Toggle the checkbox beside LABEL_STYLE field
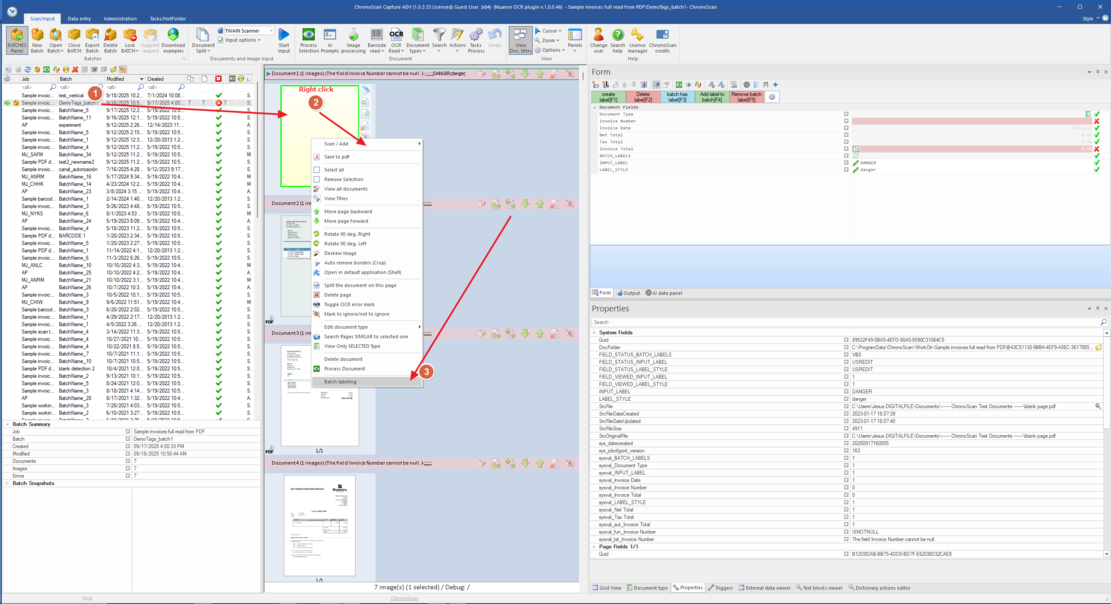This screenshot has width=1111, height=604. 846,170
